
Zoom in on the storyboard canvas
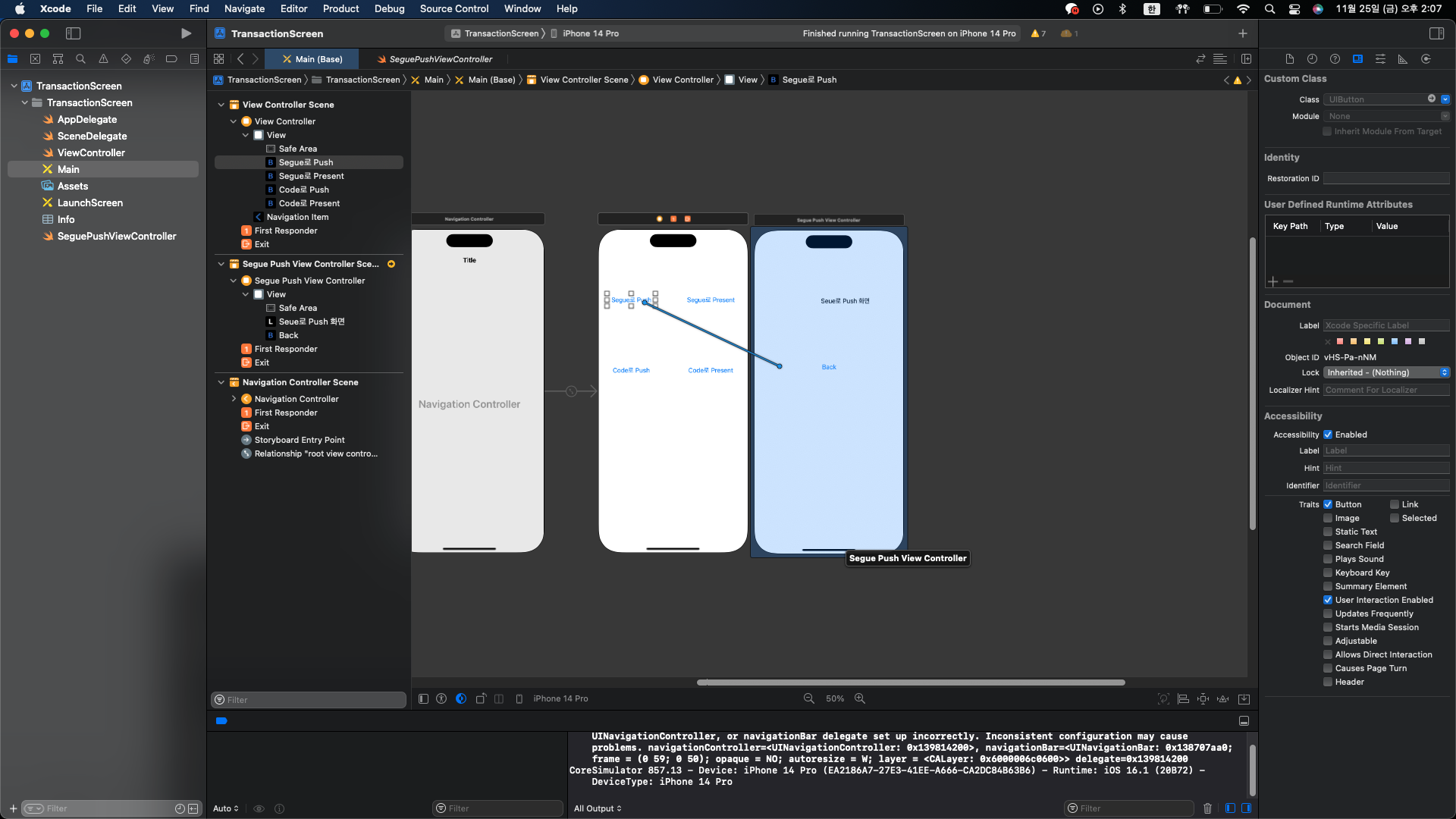860,698
